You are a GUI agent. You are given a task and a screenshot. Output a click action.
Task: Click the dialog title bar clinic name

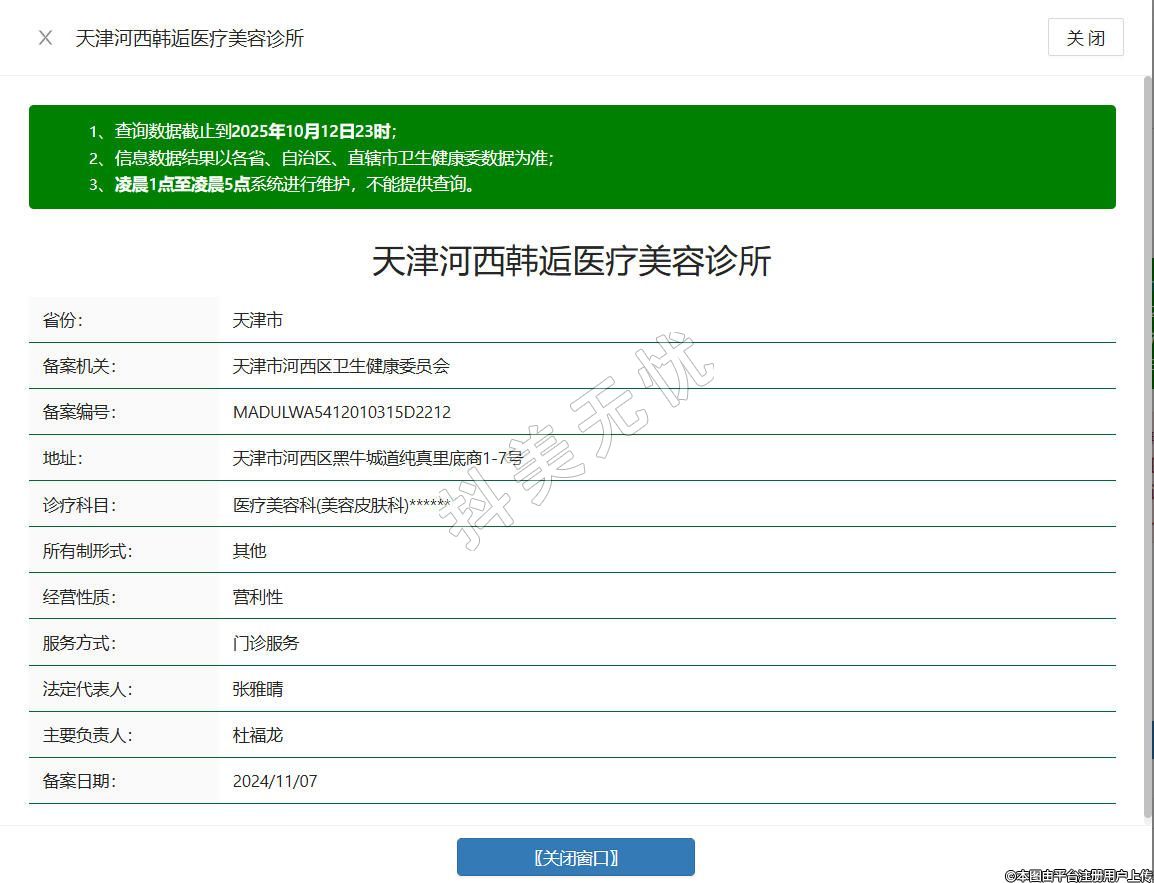tap(189, 38)
